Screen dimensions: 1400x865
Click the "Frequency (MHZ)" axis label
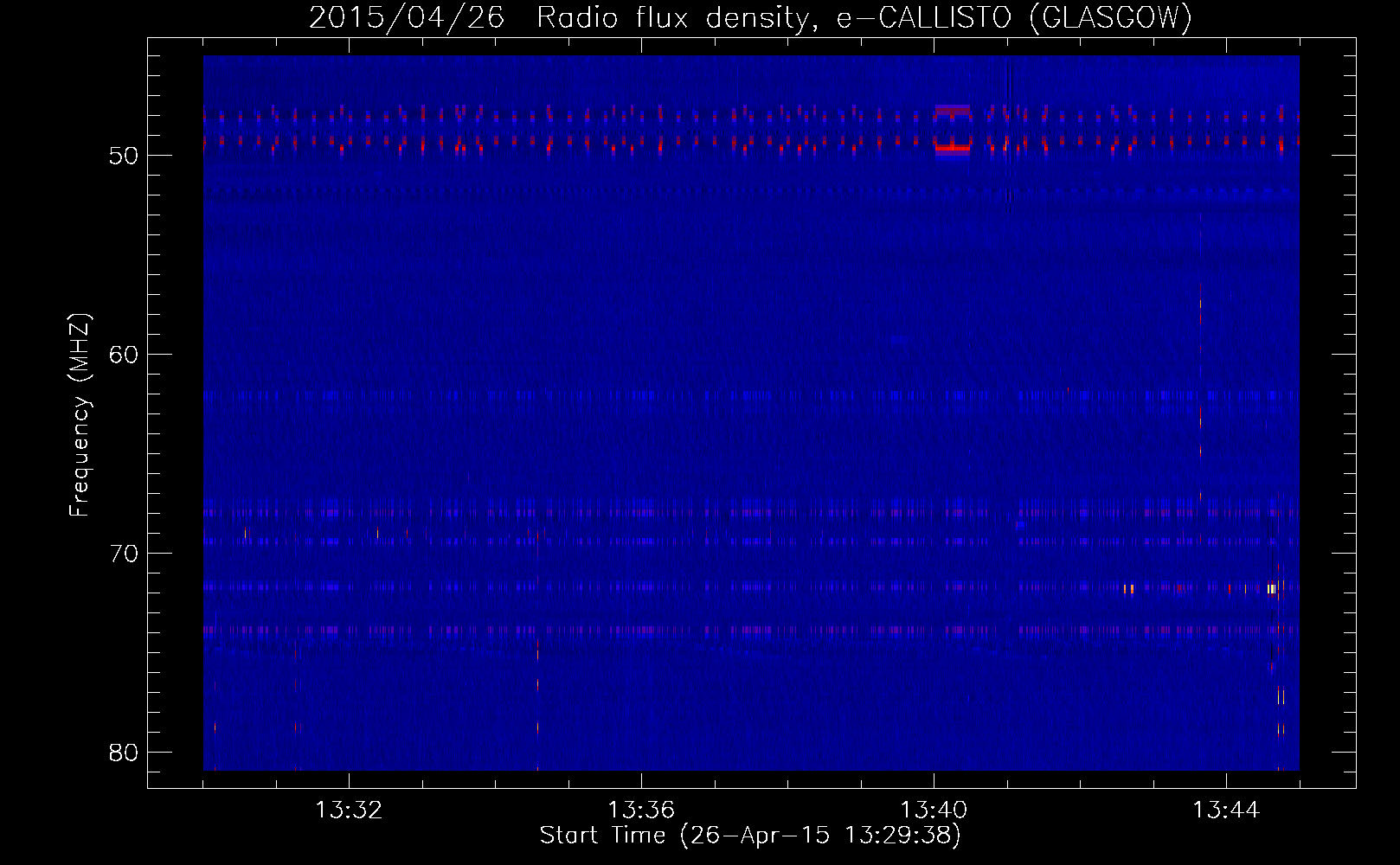tap(80, 415)
